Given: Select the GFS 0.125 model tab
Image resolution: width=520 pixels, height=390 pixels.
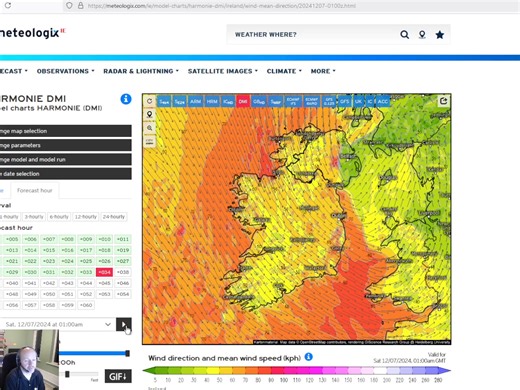Looking at the screenshot, I should [x=329, y=101].
